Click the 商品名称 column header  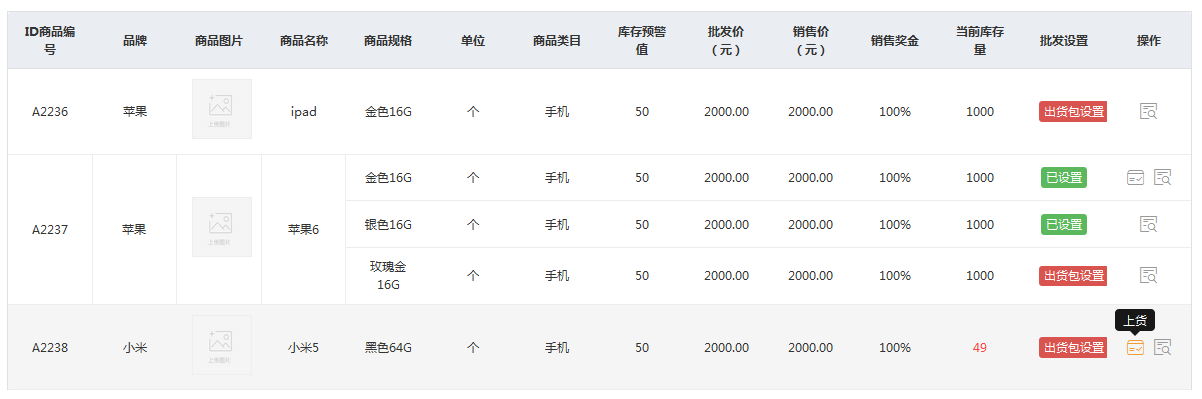(x=304, y=41)
